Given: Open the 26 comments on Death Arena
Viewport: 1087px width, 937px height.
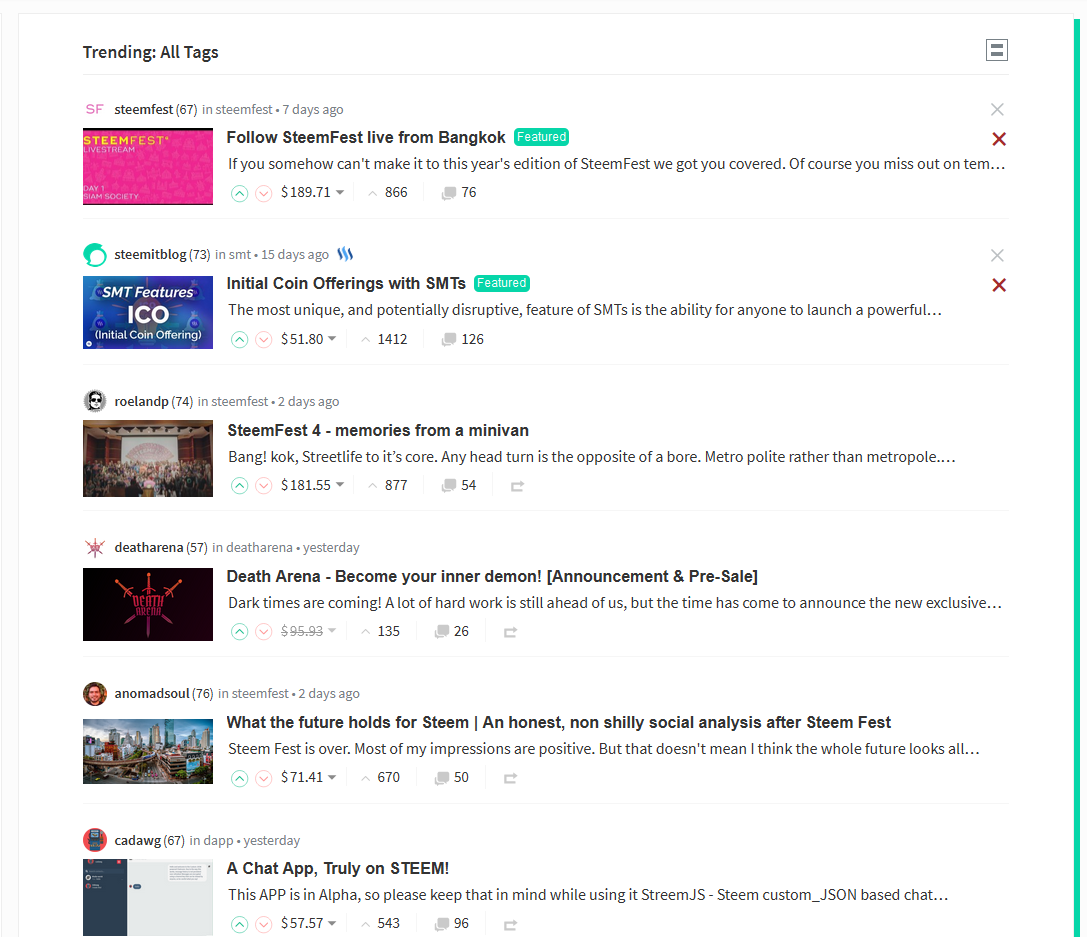Looking at the screenshot, I should coord(451,631).
